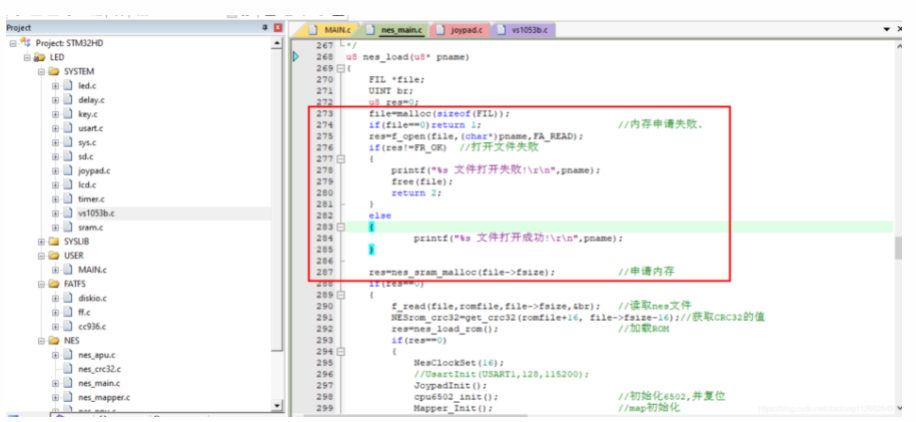This screenshot has height=422, width=916.
Task: Click line number 290 in the gutter
Action: coord(324,306)
